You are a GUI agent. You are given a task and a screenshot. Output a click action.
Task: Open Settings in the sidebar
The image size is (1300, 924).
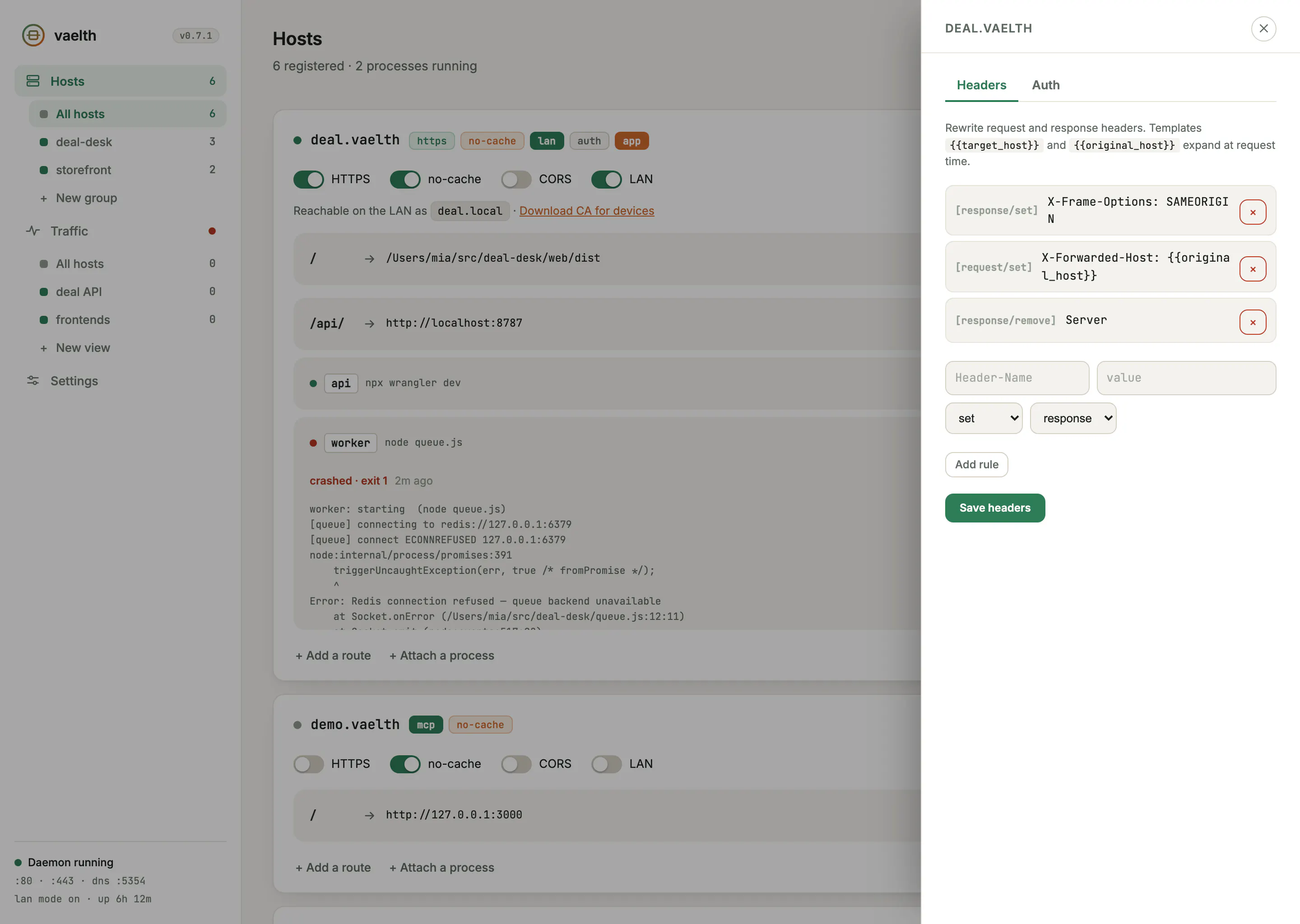(120, 381)
